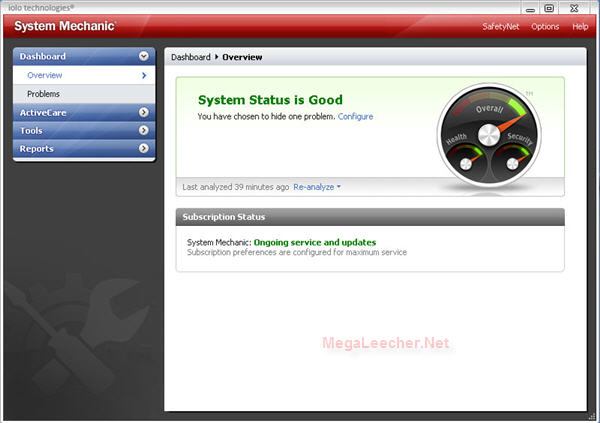
Task: Maximize the System Mechanic window
Action: tap(549, 8)
